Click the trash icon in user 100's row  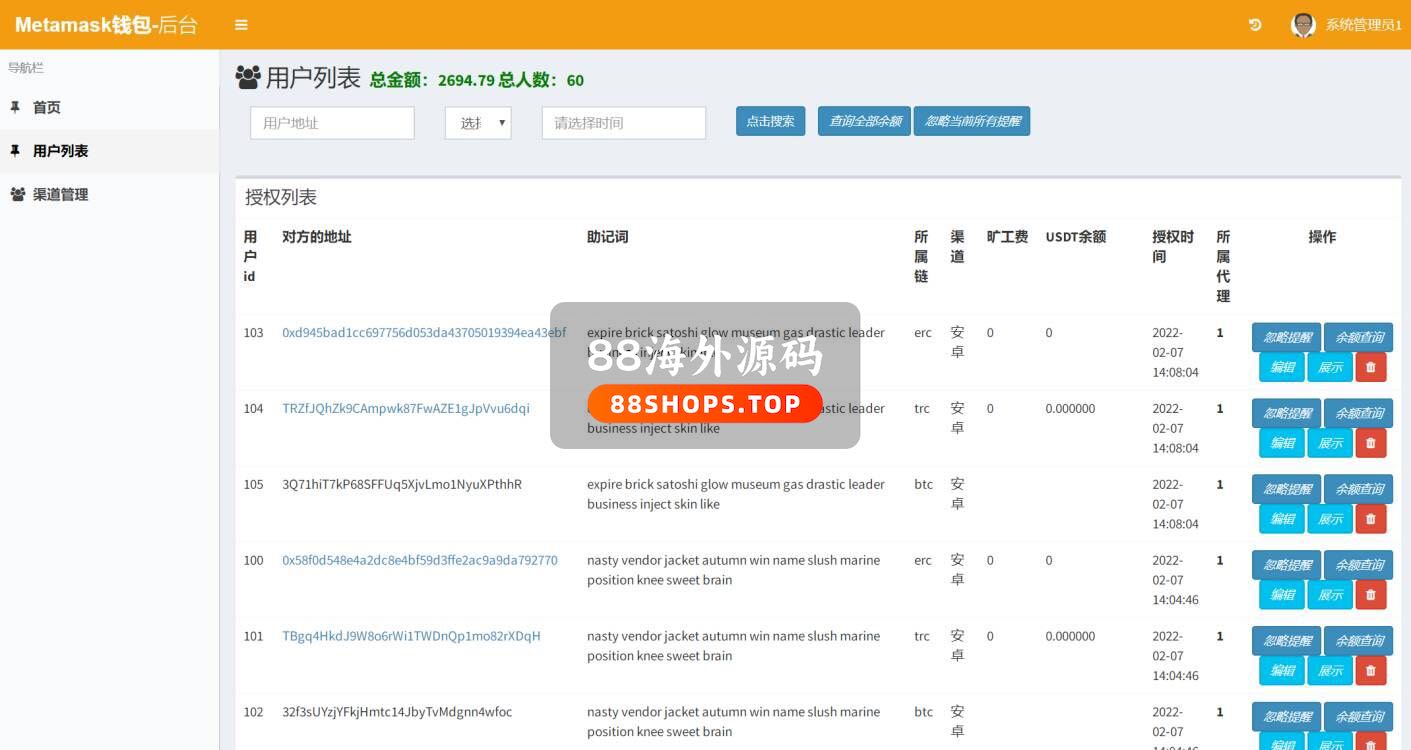coord(1370,595)
